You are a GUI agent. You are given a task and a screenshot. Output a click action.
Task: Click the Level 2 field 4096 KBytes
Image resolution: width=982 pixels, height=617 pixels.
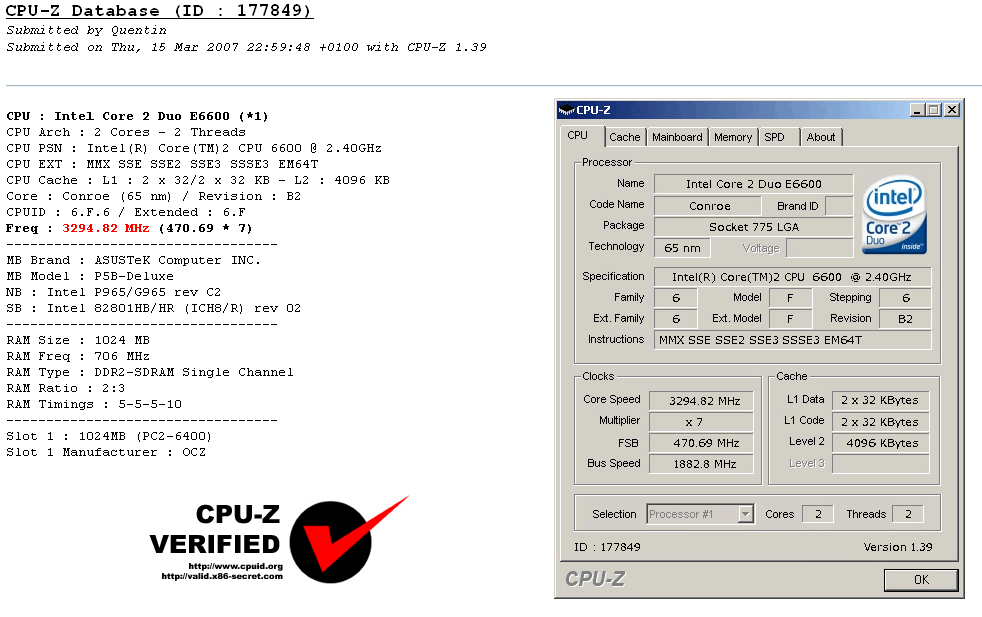coord(881,443)
